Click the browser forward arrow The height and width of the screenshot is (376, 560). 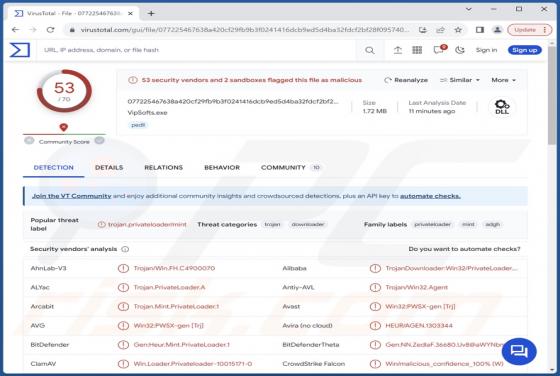(33, 30)
